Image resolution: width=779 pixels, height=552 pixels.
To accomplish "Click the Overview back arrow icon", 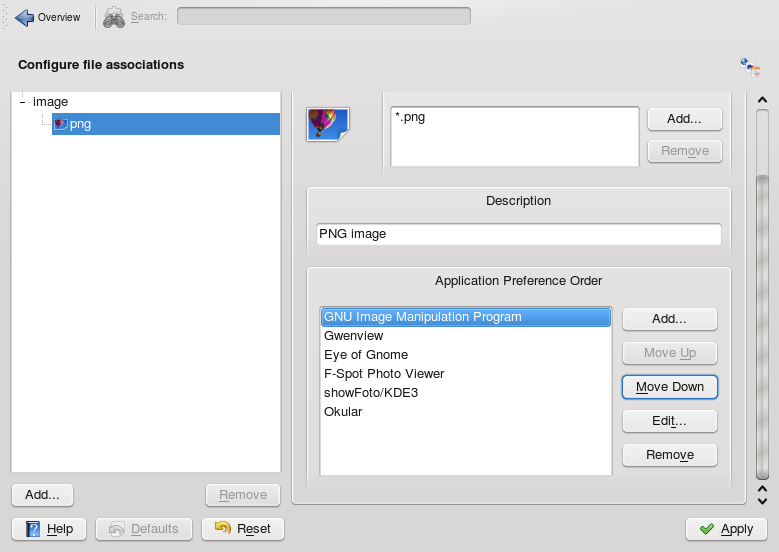I will (24, 17).
